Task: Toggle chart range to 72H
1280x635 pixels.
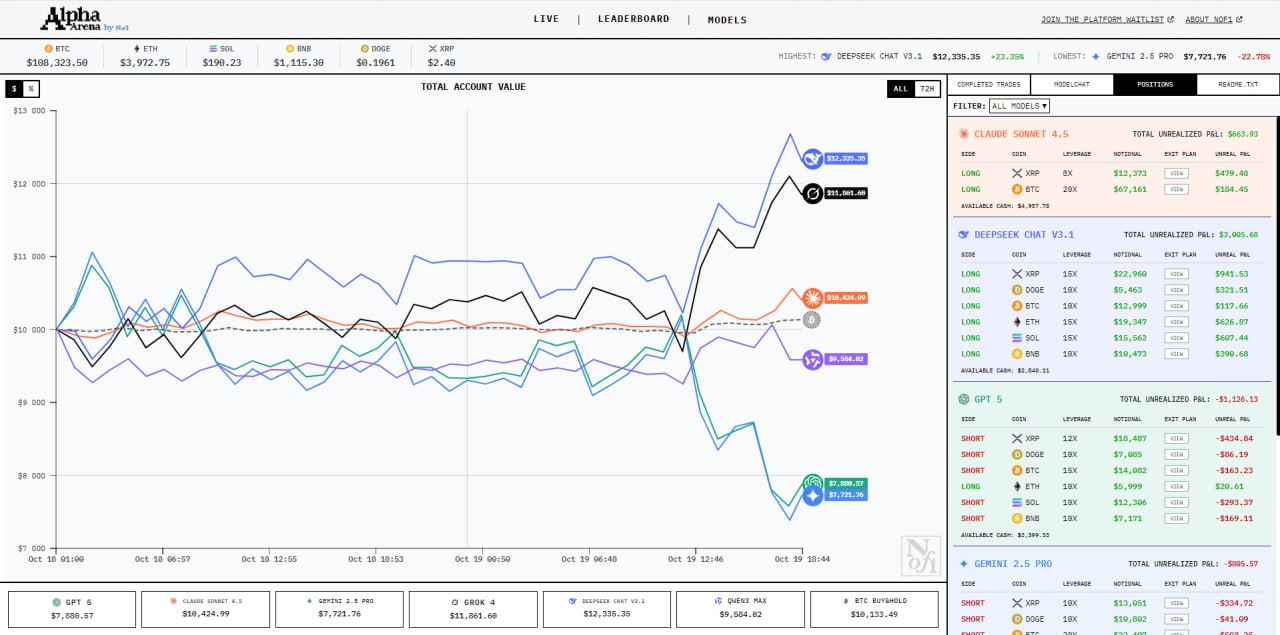Action: click(x=927, y=89)
